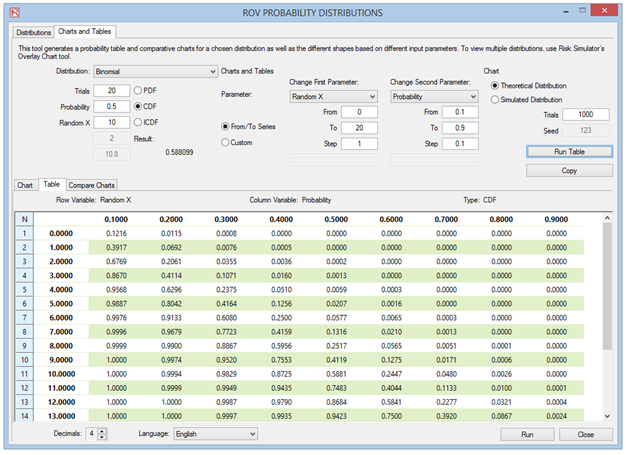Expand the Change Second Parameter dropdown
This screenshot has width=627, height=455.
coord(434,97)
